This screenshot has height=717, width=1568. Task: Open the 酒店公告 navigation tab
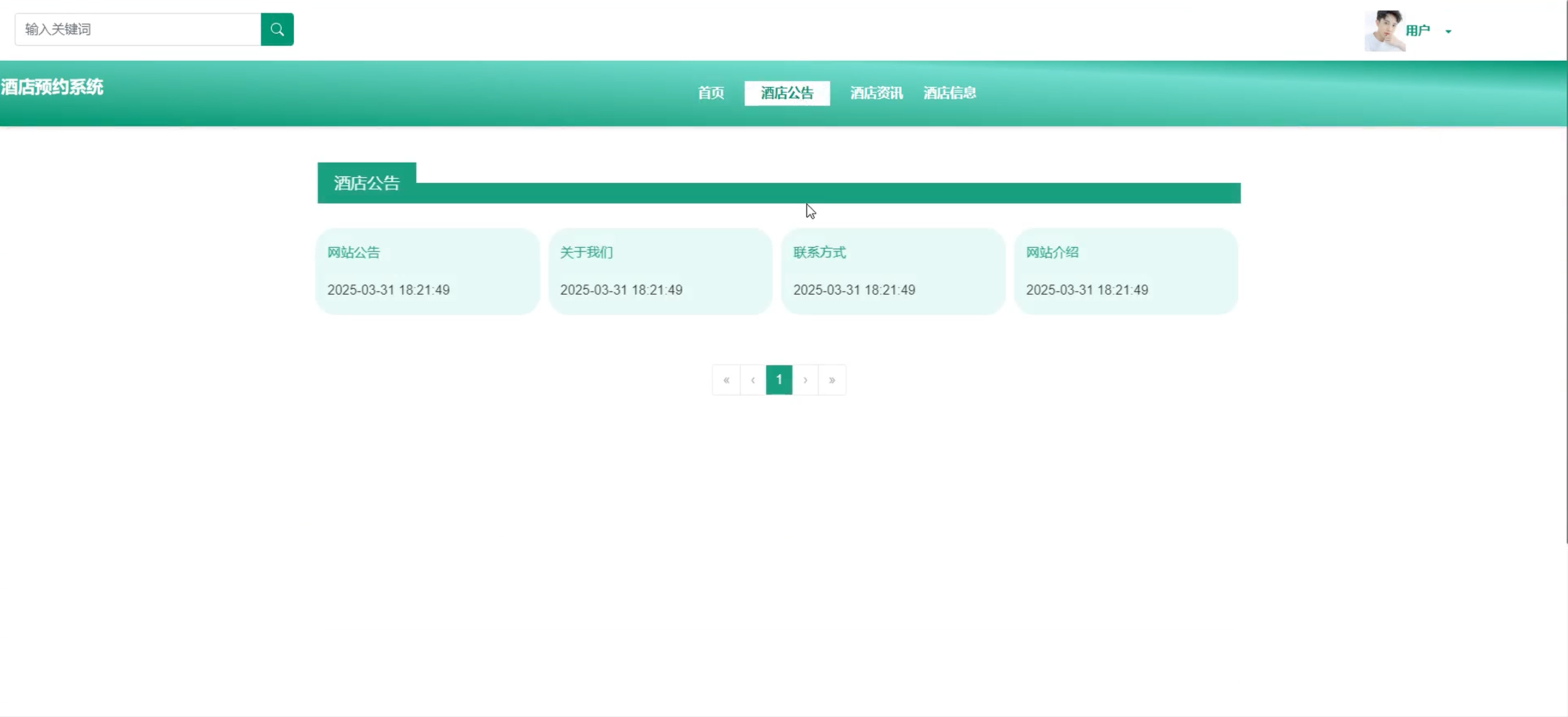(786, 93)
